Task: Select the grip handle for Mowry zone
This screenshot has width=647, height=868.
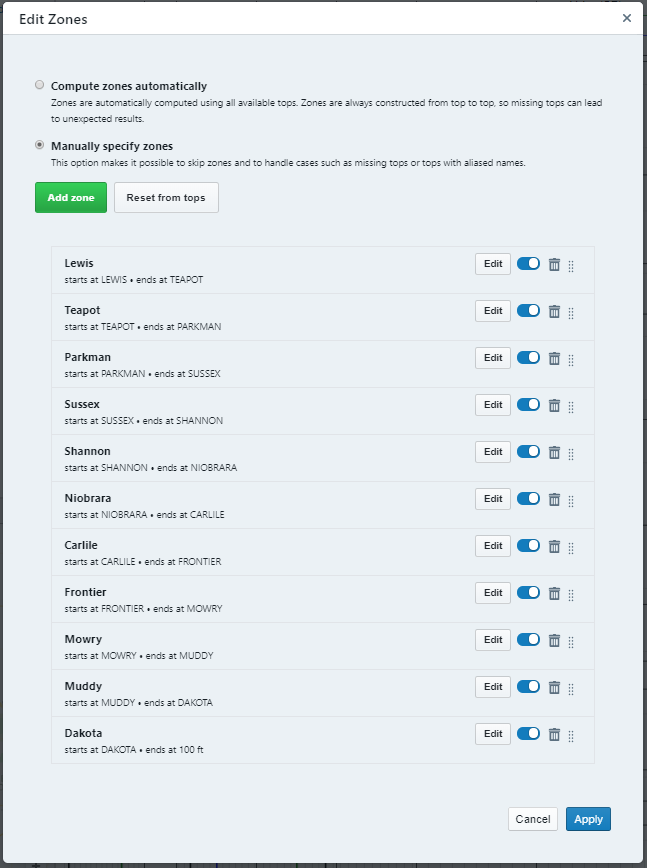Action: coord(571,642)
